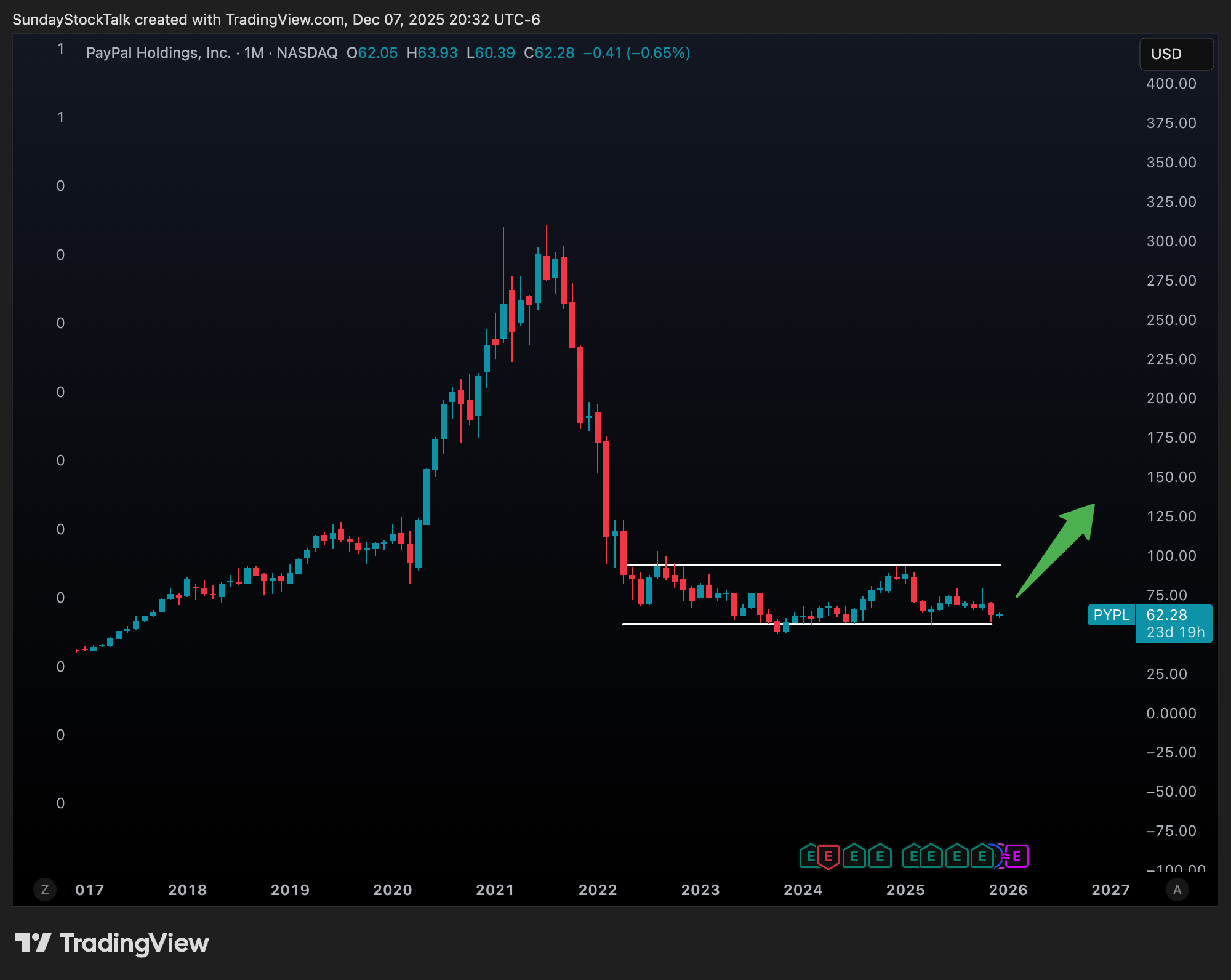Select the upper white resistance line
Viewport: 1231px width, 980px height.
point(812,564)
